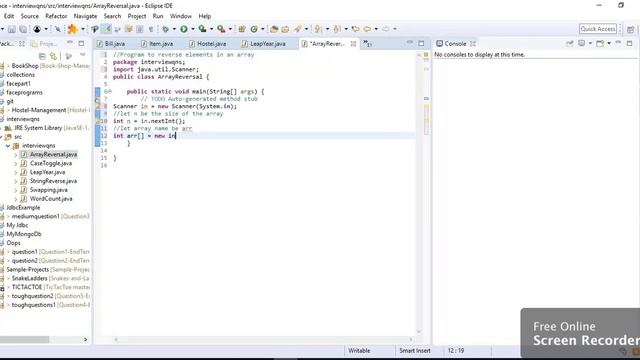640x360 pixels.
Task: Open the Coverage dropdown arrow
Action: point(211,29)
